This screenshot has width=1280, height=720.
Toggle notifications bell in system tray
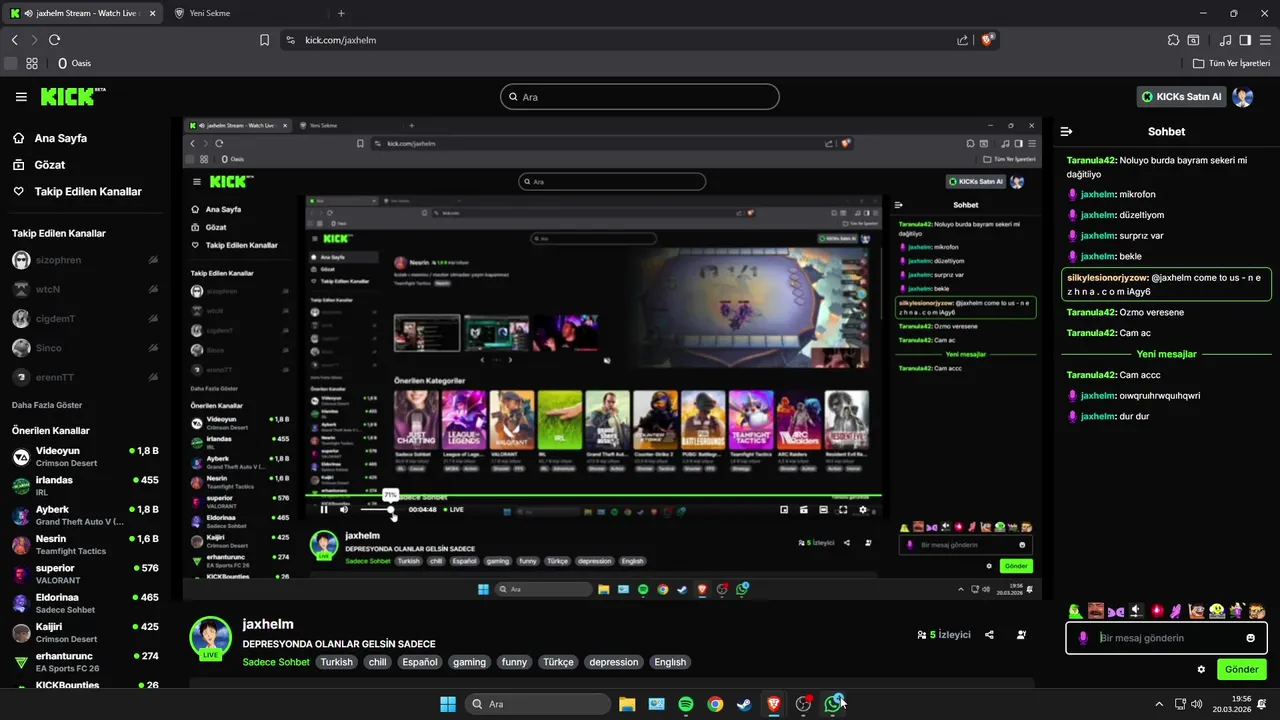pyautogui.click(x=1262, y=704)
